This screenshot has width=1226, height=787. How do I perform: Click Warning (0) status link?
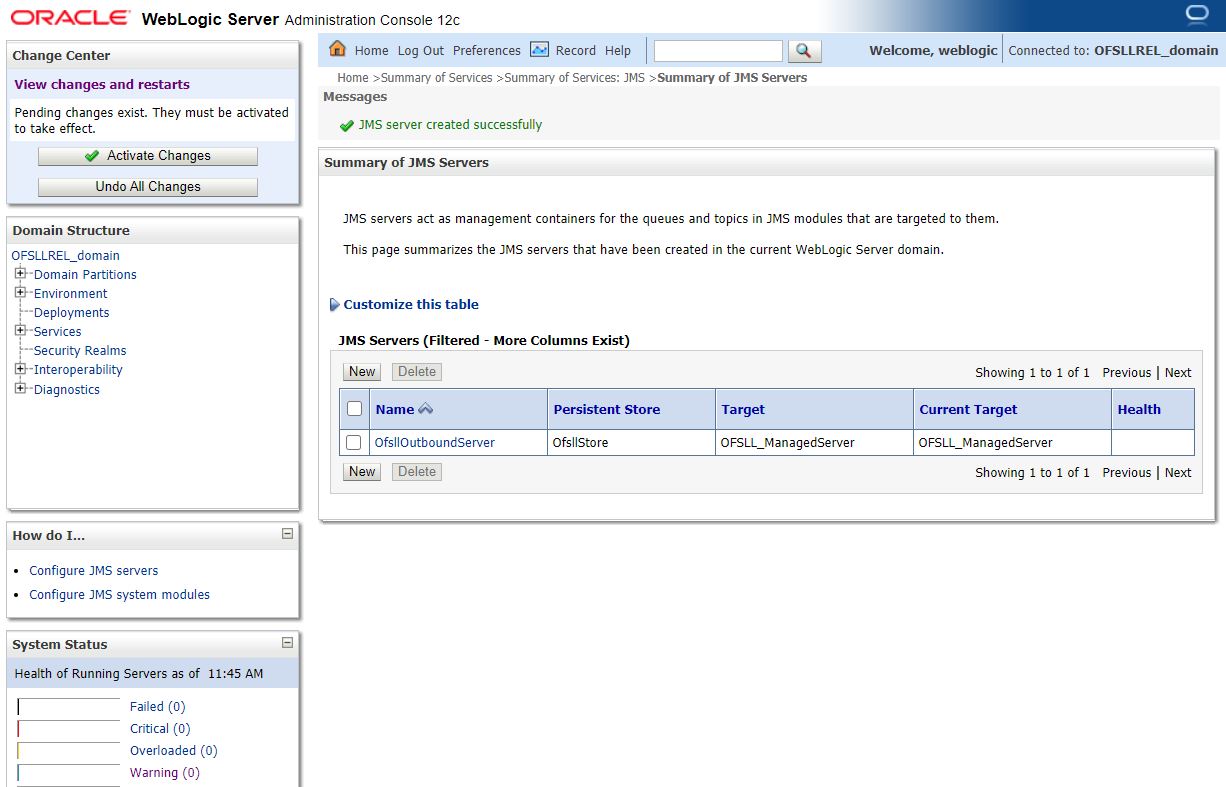pyautogui.click(x=165, y=773)
